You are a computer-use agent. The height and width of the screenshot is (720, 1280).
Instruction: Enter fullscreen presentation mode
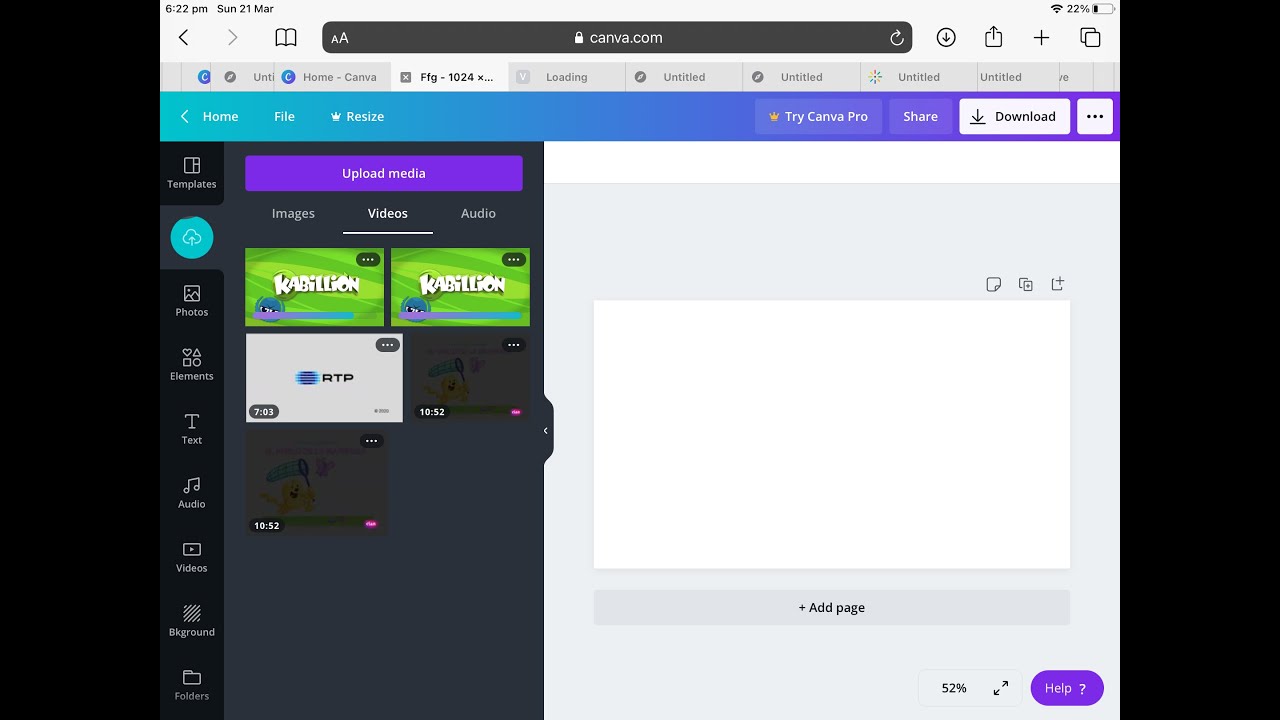pos(1000,688)
